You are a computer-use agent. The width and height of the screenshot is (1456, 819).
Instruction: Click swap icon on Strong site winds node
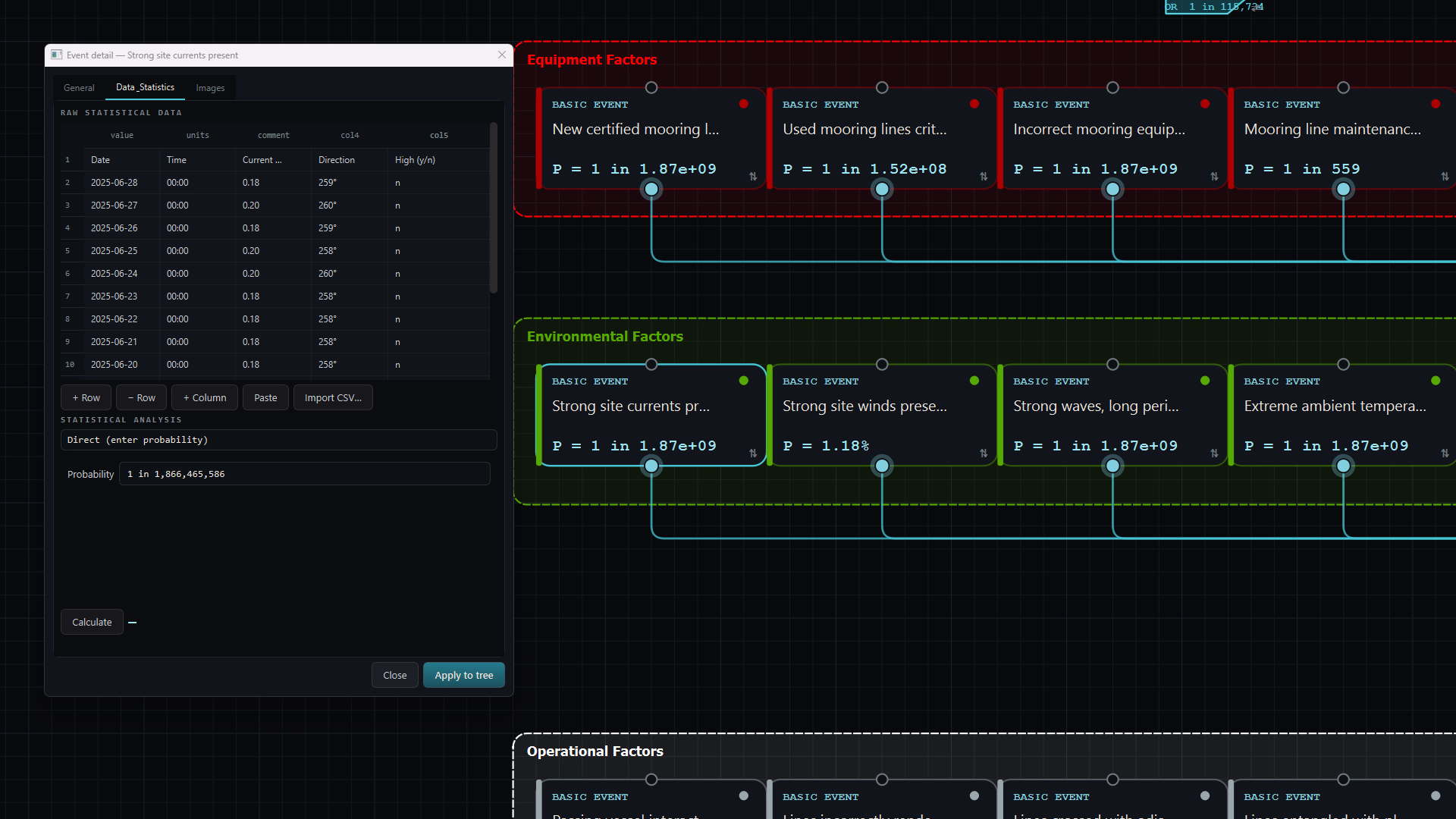click(984, 453)
